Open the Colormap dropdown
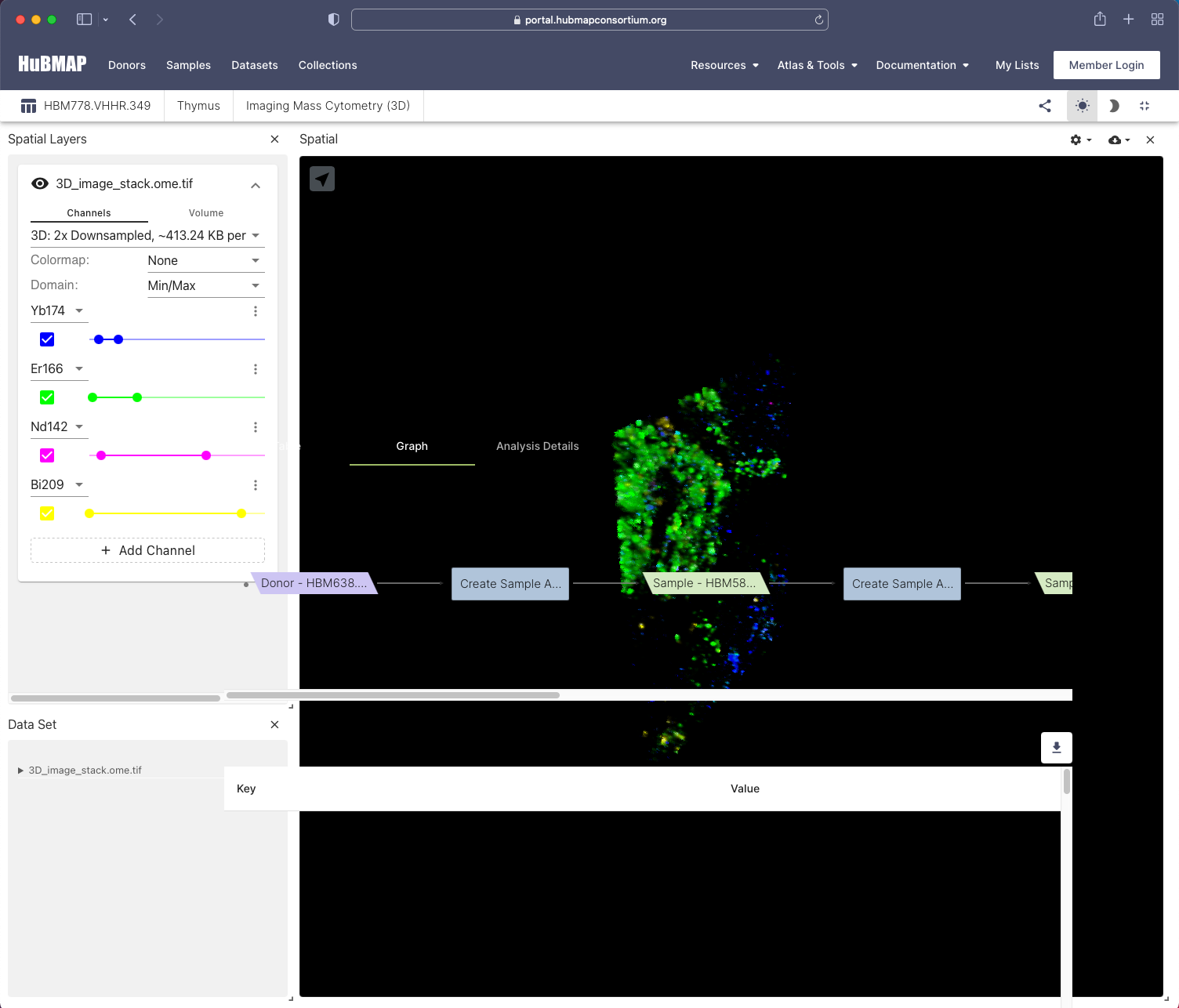The width and height of the screenshot is (1179, 1008). [x=205, y=260]
